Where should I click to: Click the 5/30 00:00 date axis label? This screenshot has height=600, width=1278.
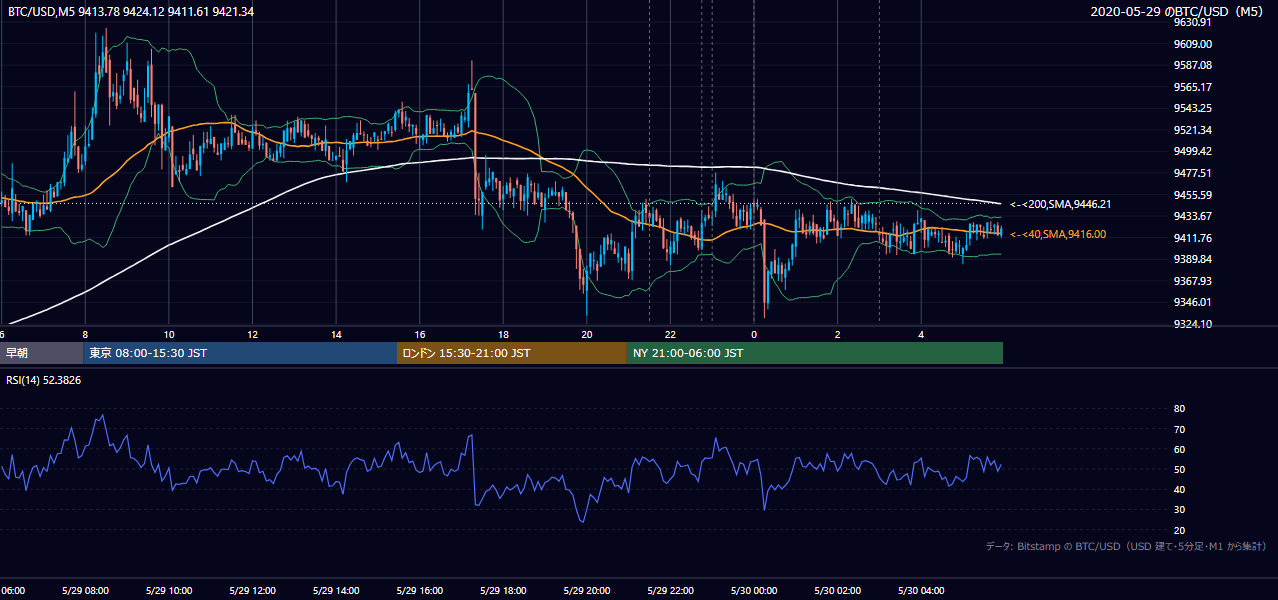point(754,591)
